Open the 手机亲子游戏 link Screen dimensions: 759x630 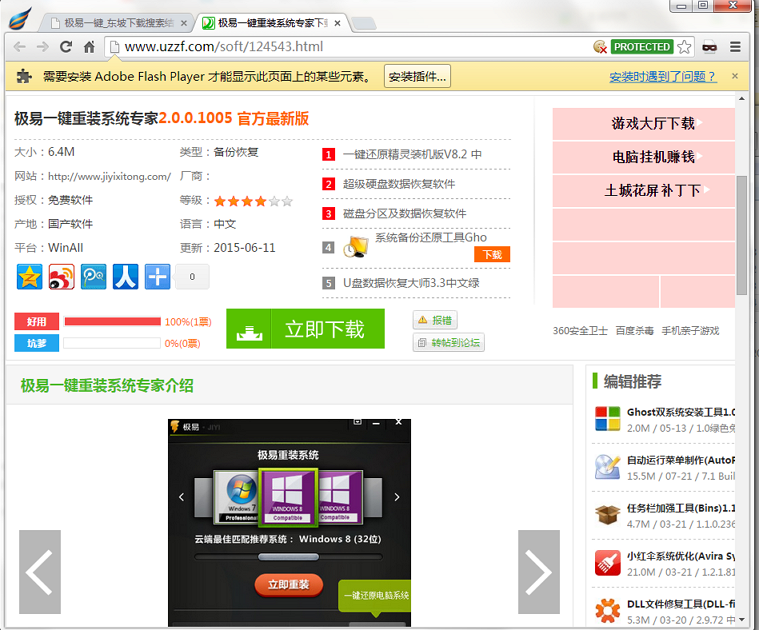point(690,331)
